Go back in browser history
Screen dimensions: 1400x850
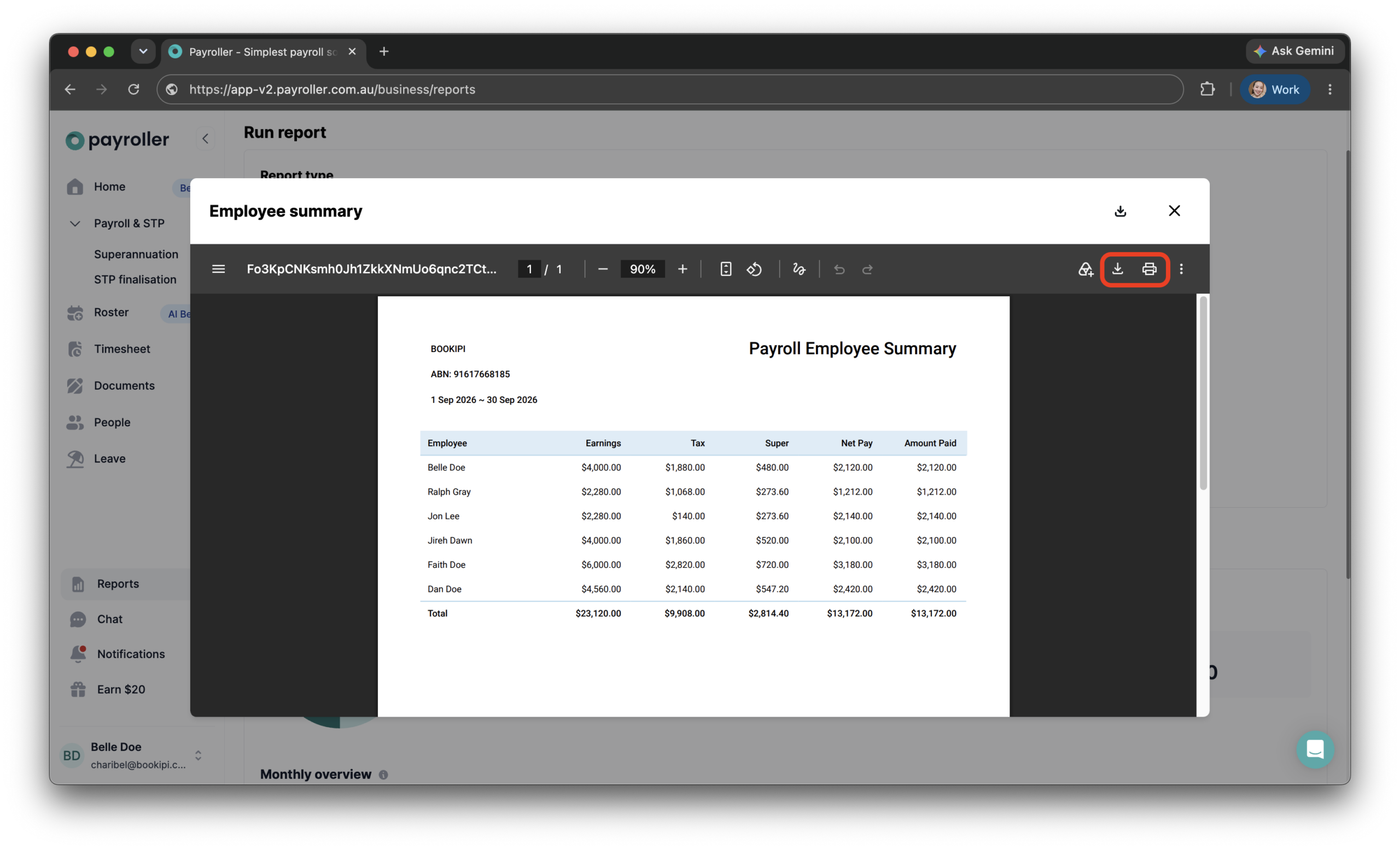click(70, 89)
